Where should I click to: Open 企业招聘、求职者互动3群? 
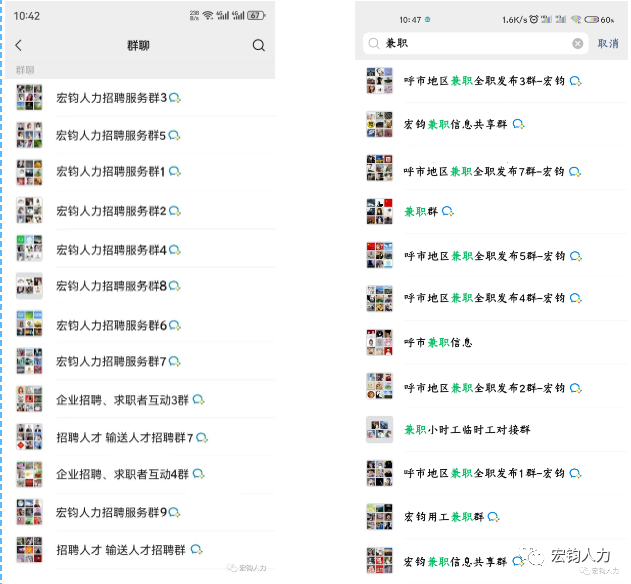(140, 400)
